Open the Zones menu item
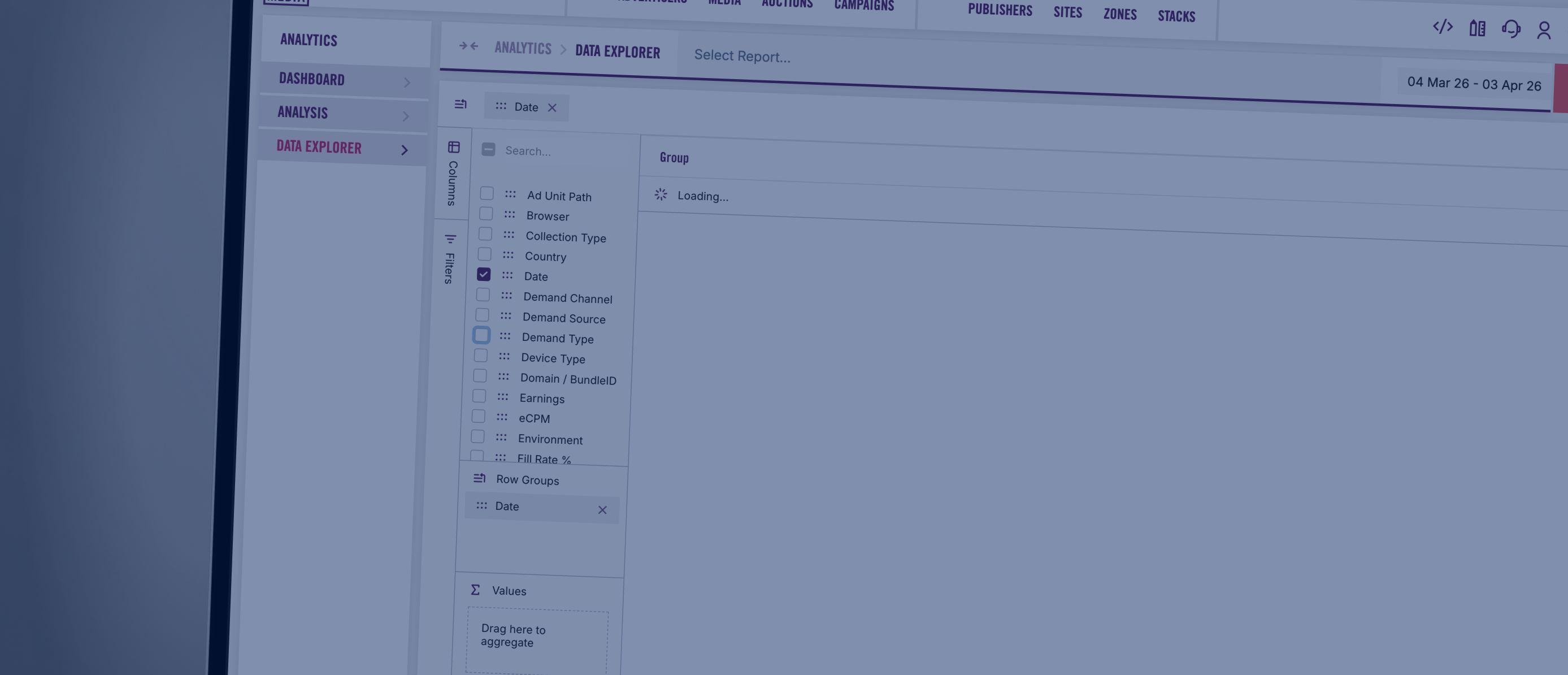The image size is (1568, 675). [x=1119, y=14]
